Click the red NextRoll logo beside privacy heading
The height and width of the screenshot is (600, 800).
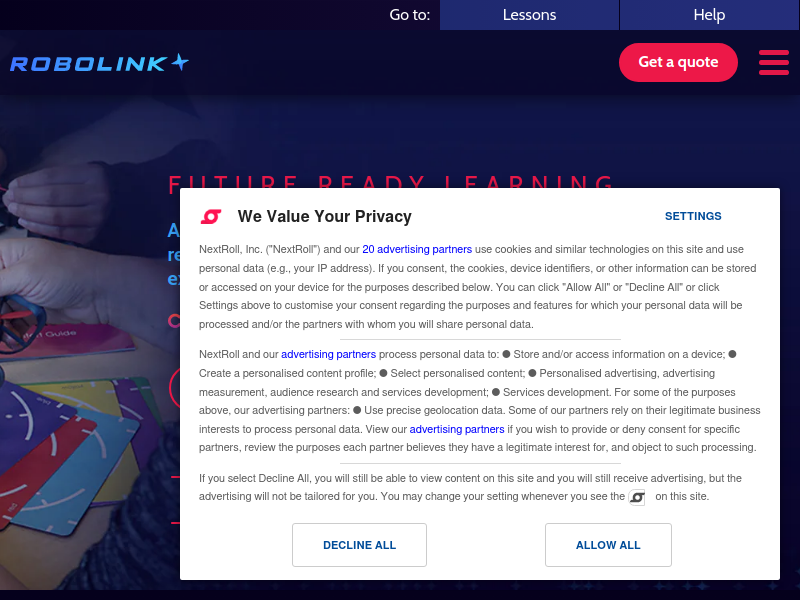211,217
